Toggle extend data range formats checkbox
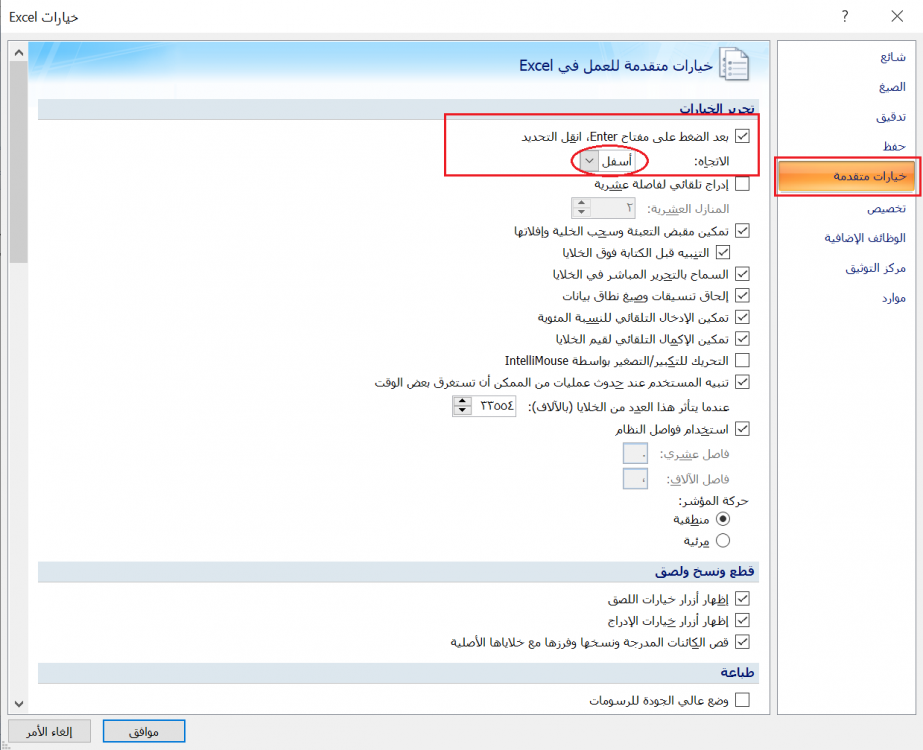 point(742,296)
